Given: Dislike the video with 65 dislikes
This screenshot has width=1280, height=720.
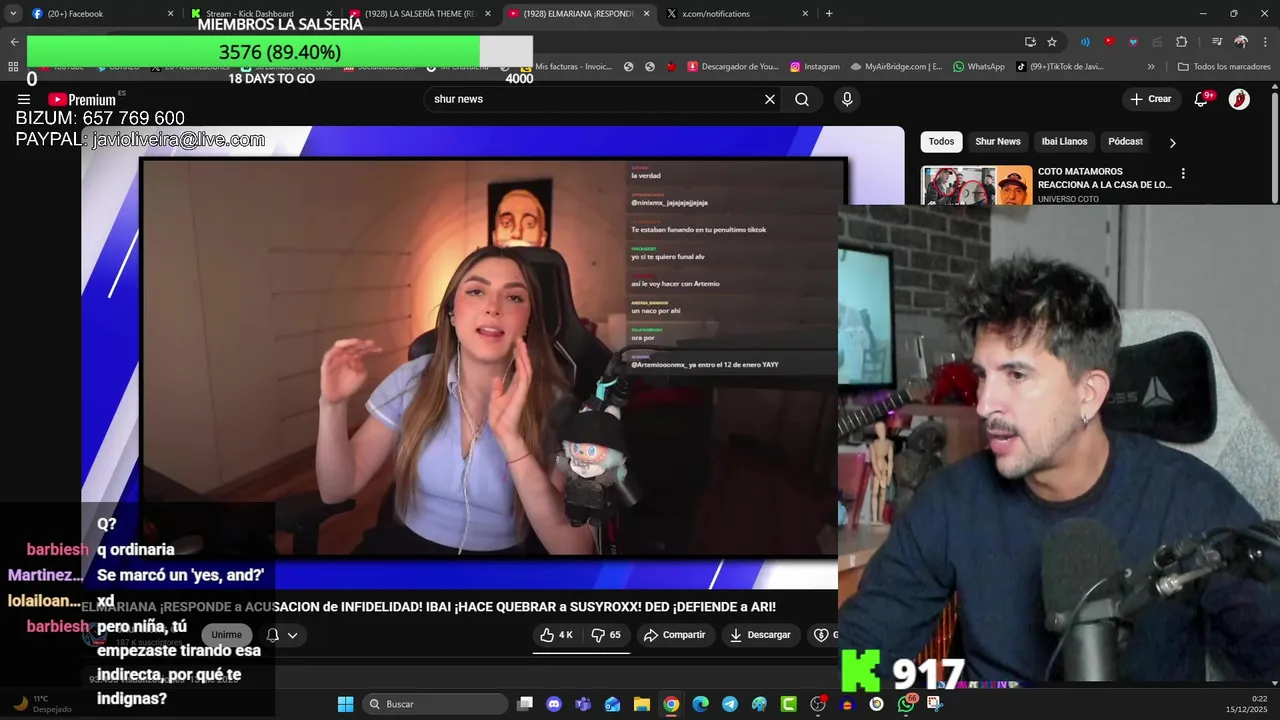Looking at the screenshot, I should (606, 635).
